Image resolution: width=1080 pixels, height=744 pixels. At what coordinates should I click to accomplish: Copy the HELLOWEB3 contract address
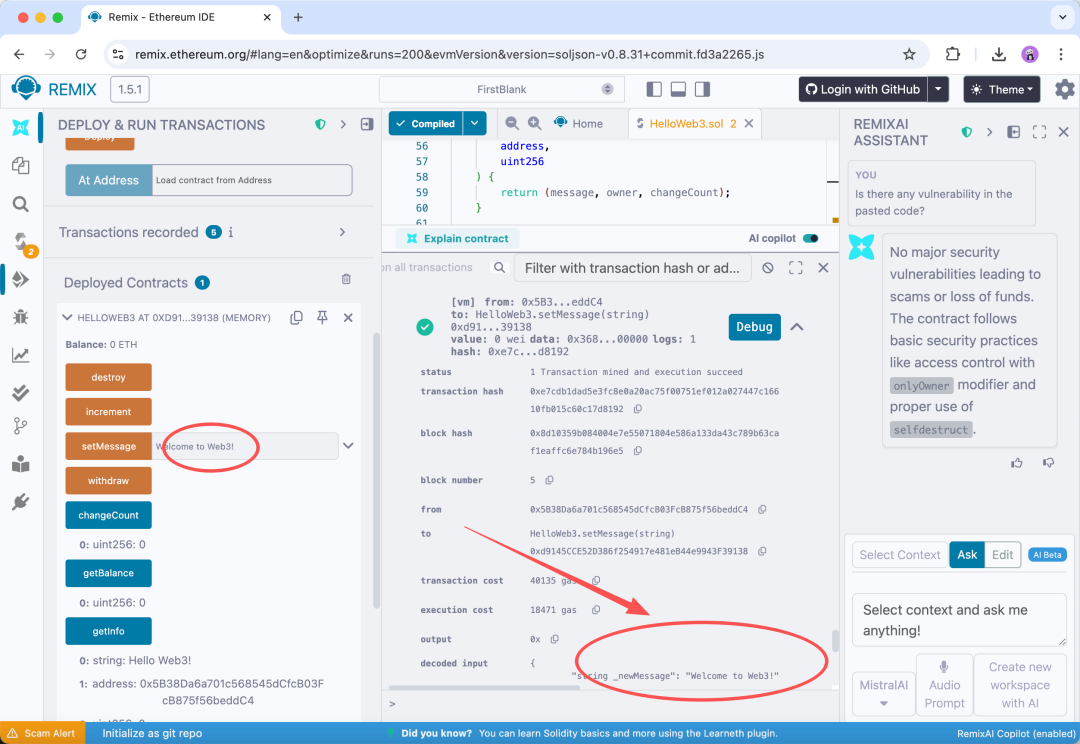(296, 318)
